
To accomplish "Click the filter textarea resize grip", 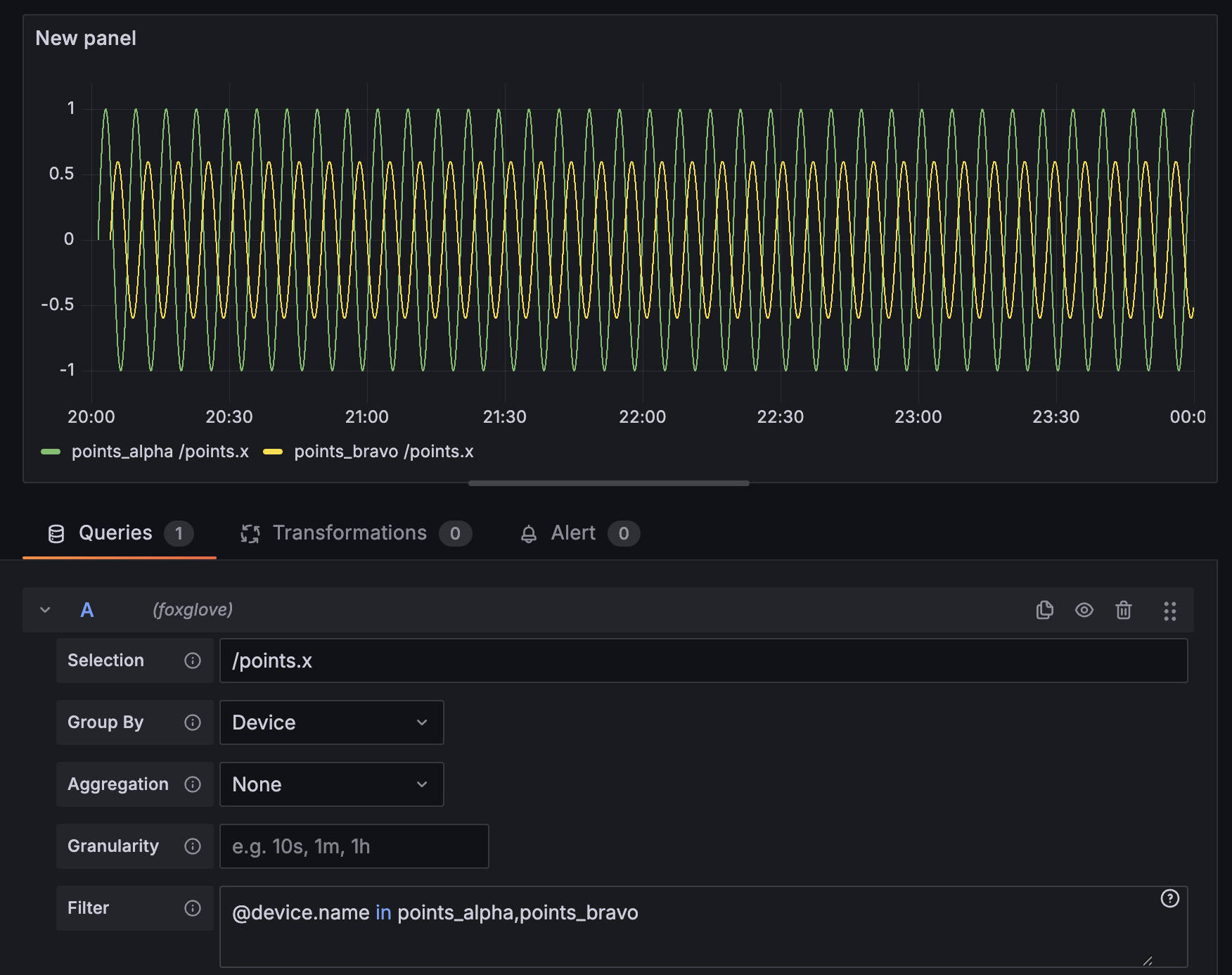I will [1148, 960].
